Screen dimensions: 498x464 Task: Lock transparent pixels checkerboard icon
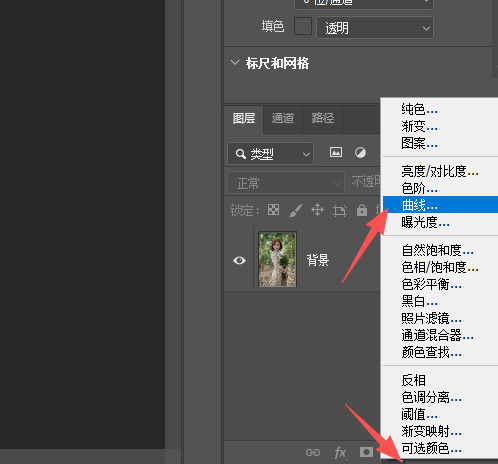[x=273, y=210]
